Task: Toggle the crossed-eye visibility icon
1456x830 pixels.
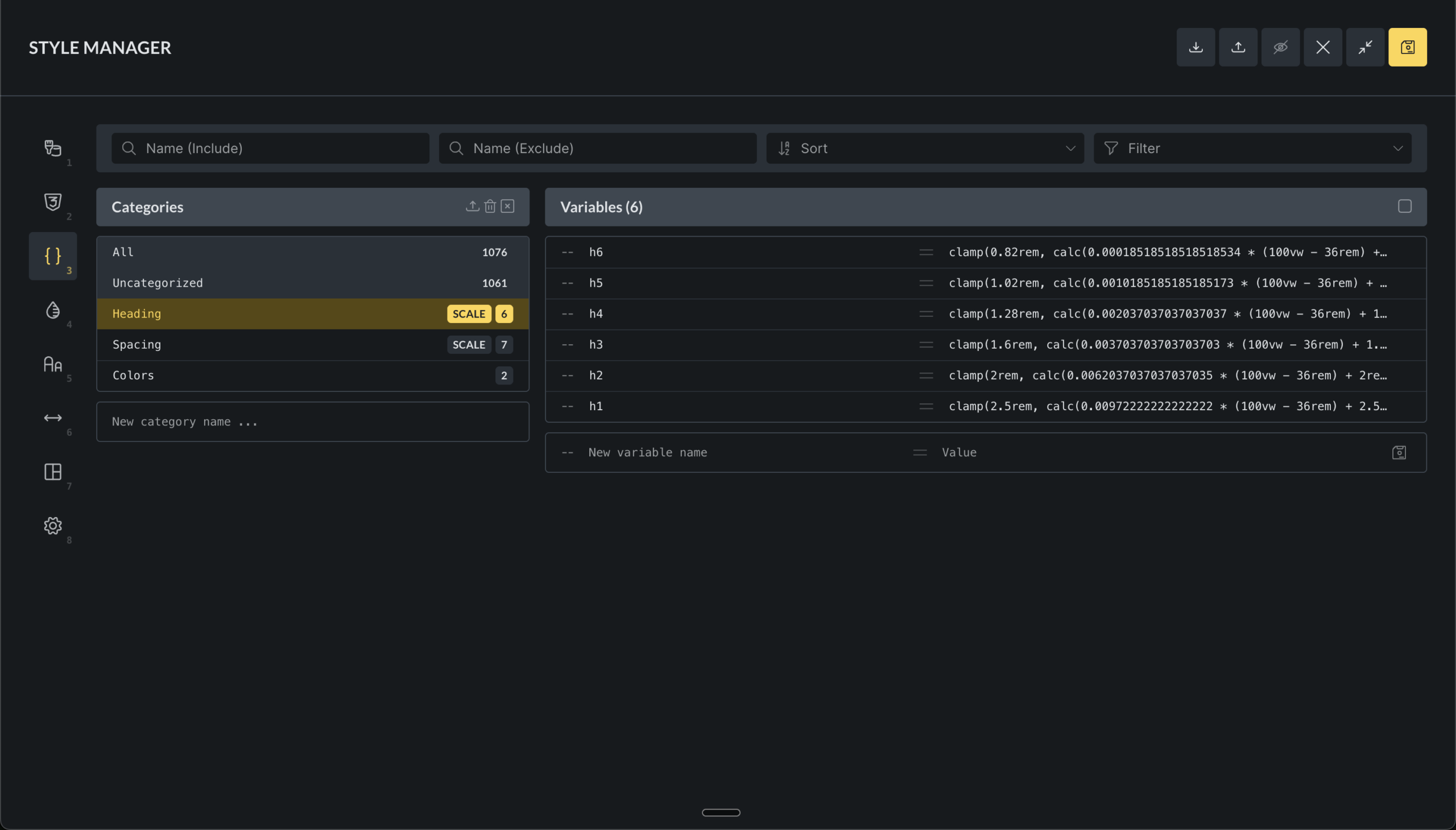Action: point(1280,47)
